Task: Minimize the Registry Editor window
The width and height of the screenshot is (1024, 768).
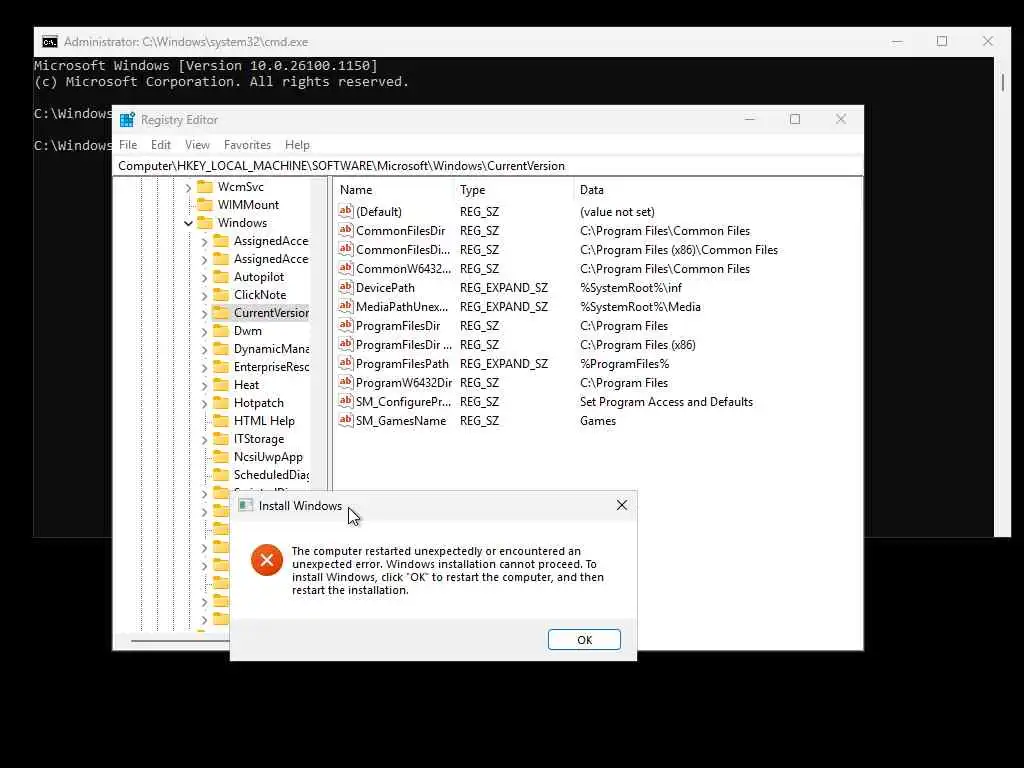Action: click(x=750, y=119)
